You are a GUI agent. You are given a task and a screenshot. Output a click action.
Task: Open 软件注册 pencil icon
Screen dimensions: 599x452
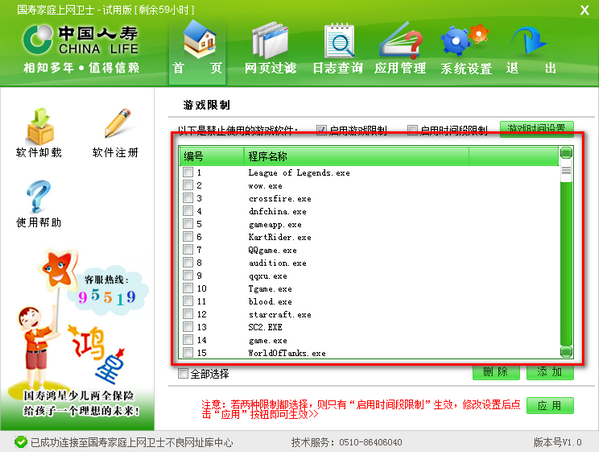tap(117, 123)
